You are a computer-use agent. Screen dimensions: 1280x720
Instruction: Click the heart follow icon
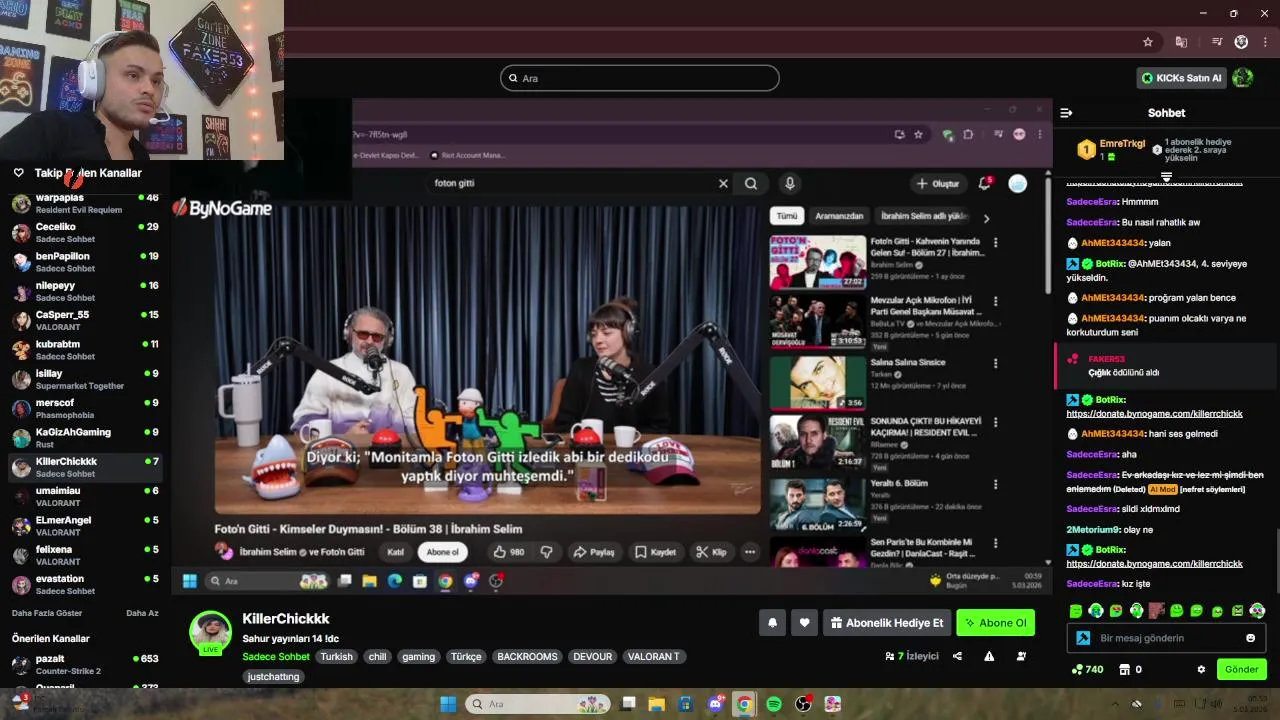point(804,623)
